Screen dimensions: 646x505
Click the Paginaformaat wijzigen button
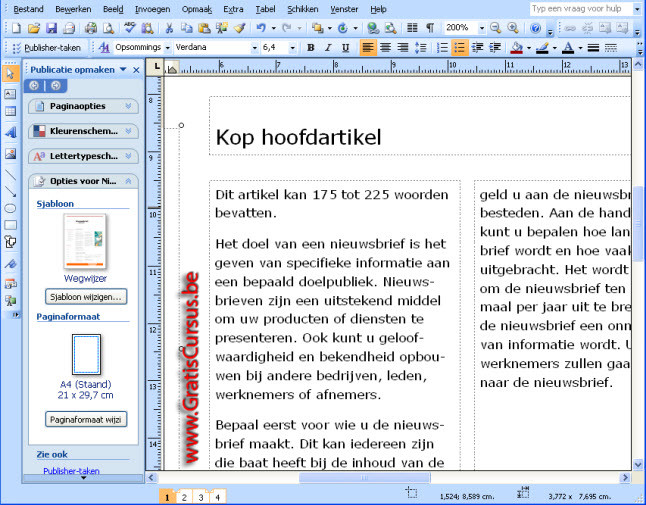(x=86, y=420)
